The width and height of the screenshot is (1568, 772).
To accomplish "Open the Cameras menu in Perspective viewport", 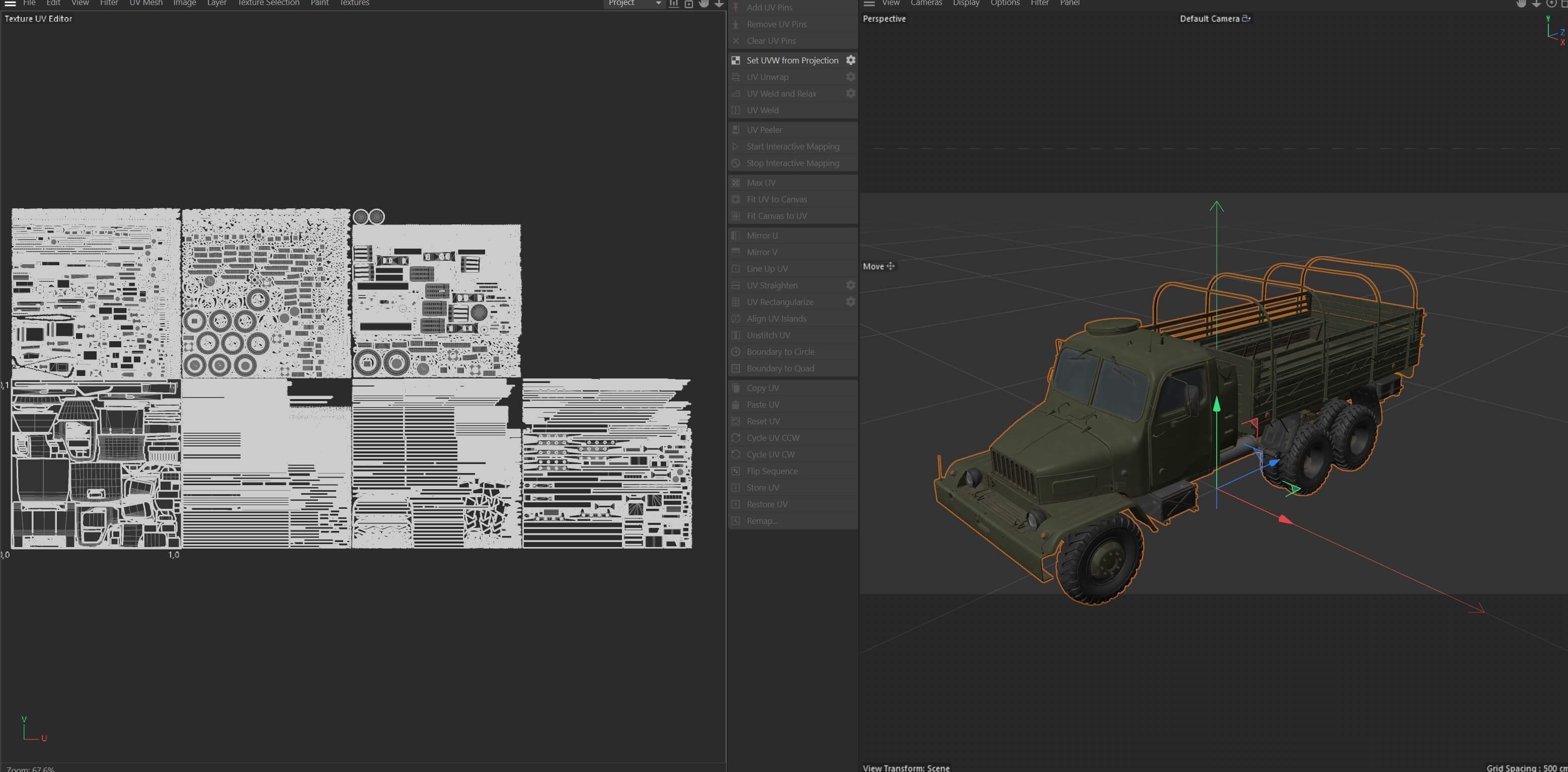I will point(926,3).
